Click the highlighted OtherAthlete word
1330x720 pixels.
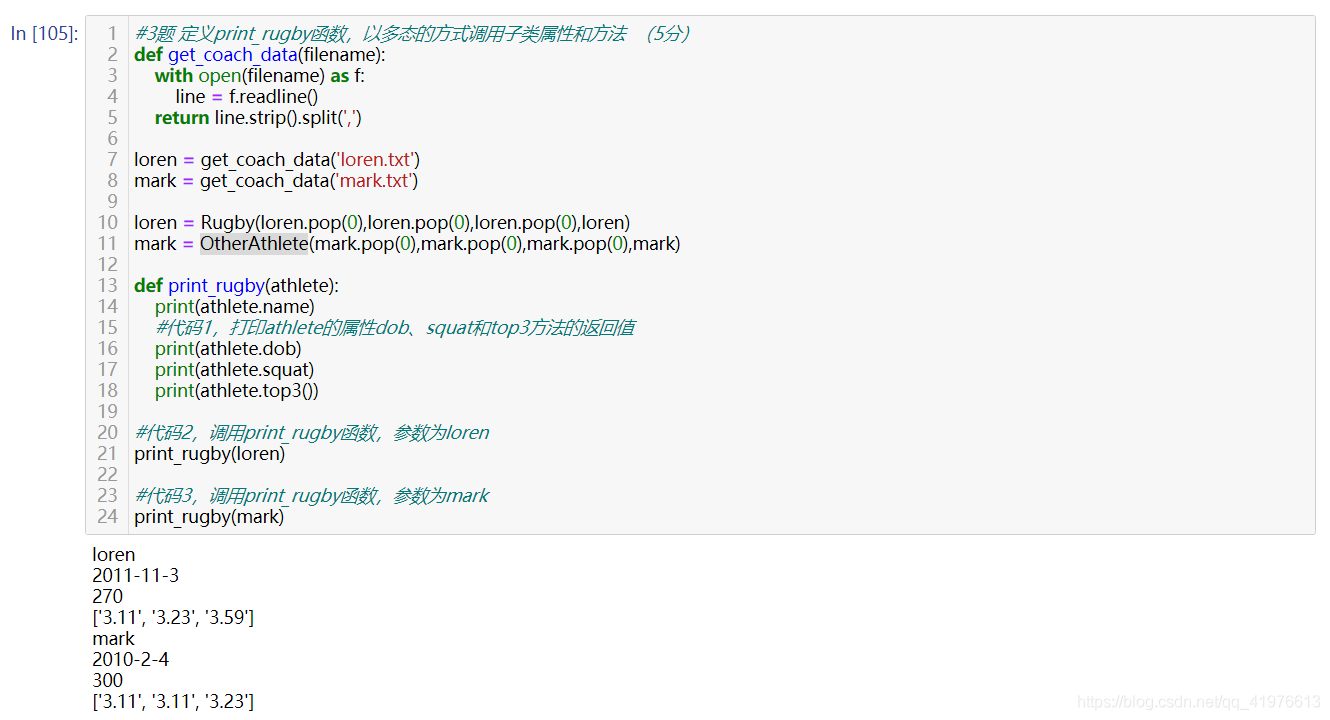tap(254, 243)
